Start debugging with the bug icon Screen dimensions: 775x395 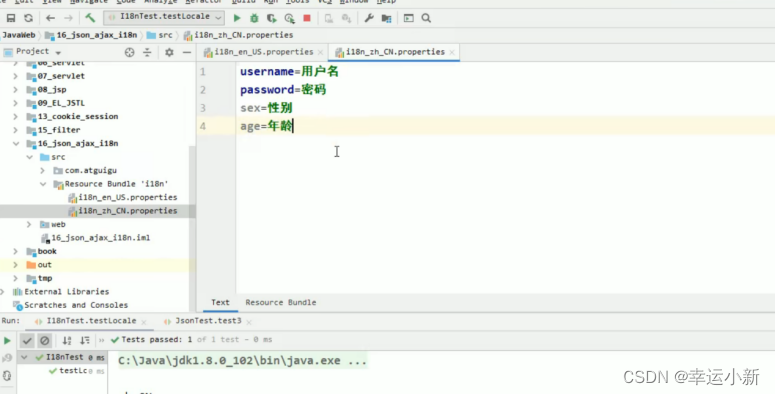254,18
